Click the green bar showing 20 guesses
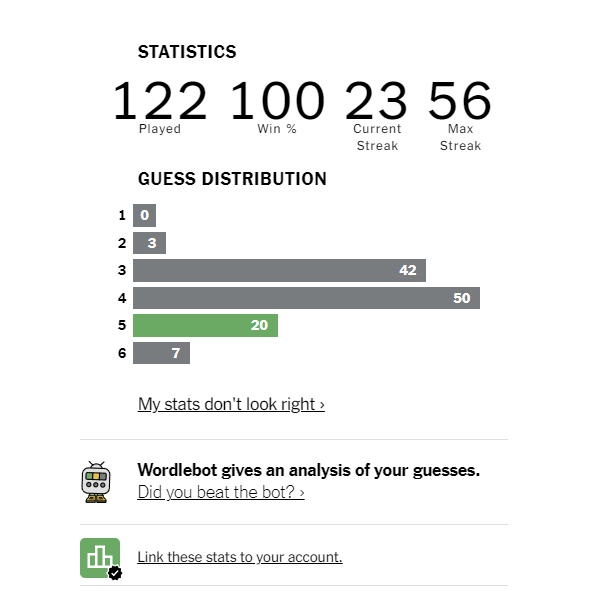Viewport: 607px width, 591px height. pos(206,325)
